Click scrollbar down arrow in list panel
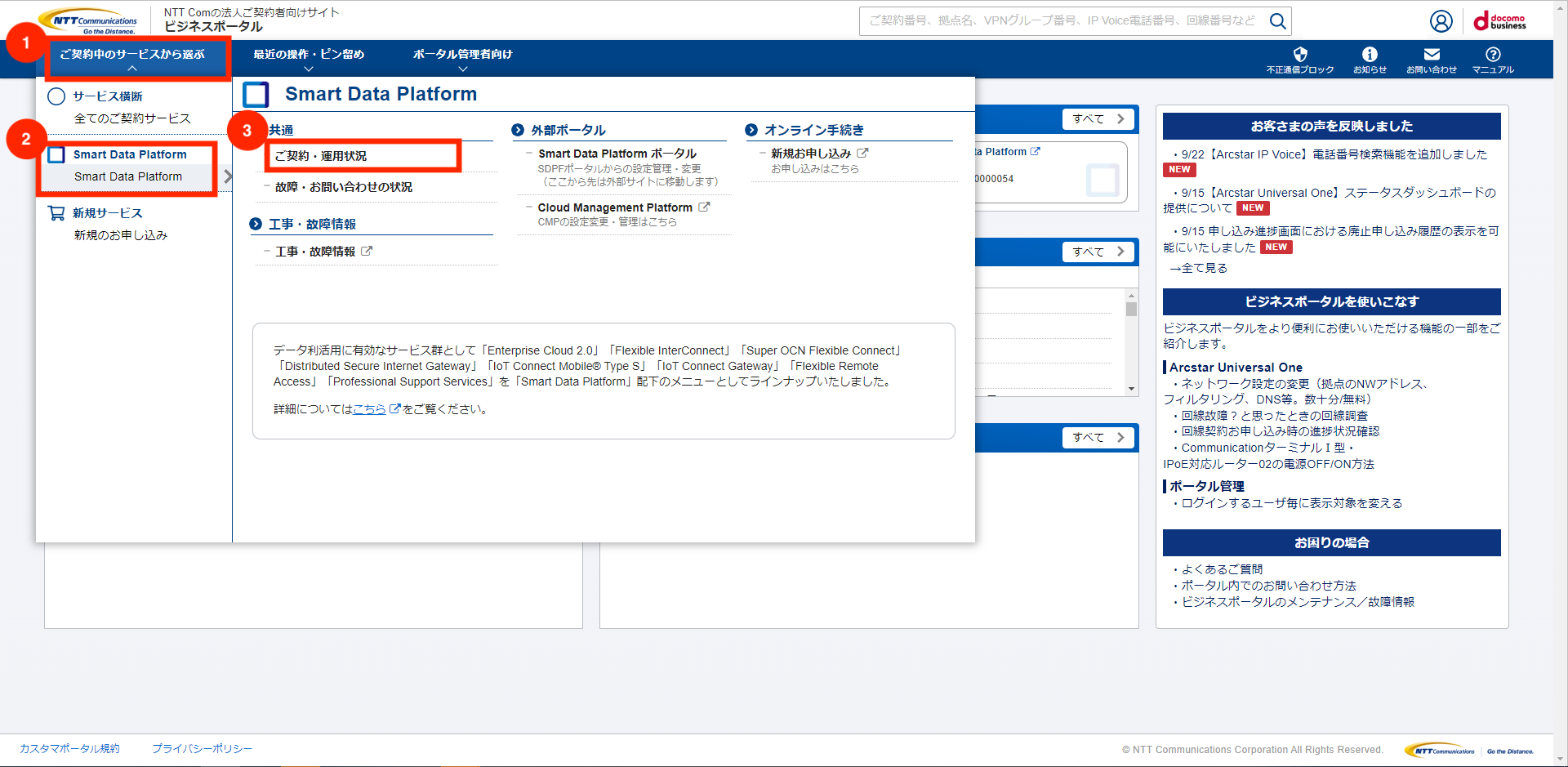The image size is (1568, 767). [1131, 389]
